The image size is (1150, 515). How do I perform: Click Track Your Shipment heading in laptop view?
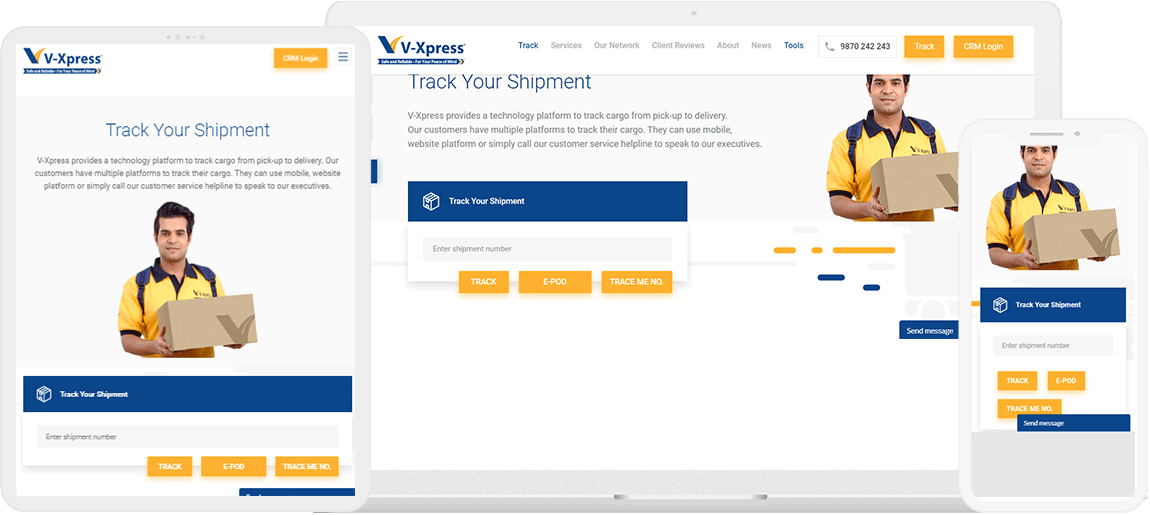(499, 82)
